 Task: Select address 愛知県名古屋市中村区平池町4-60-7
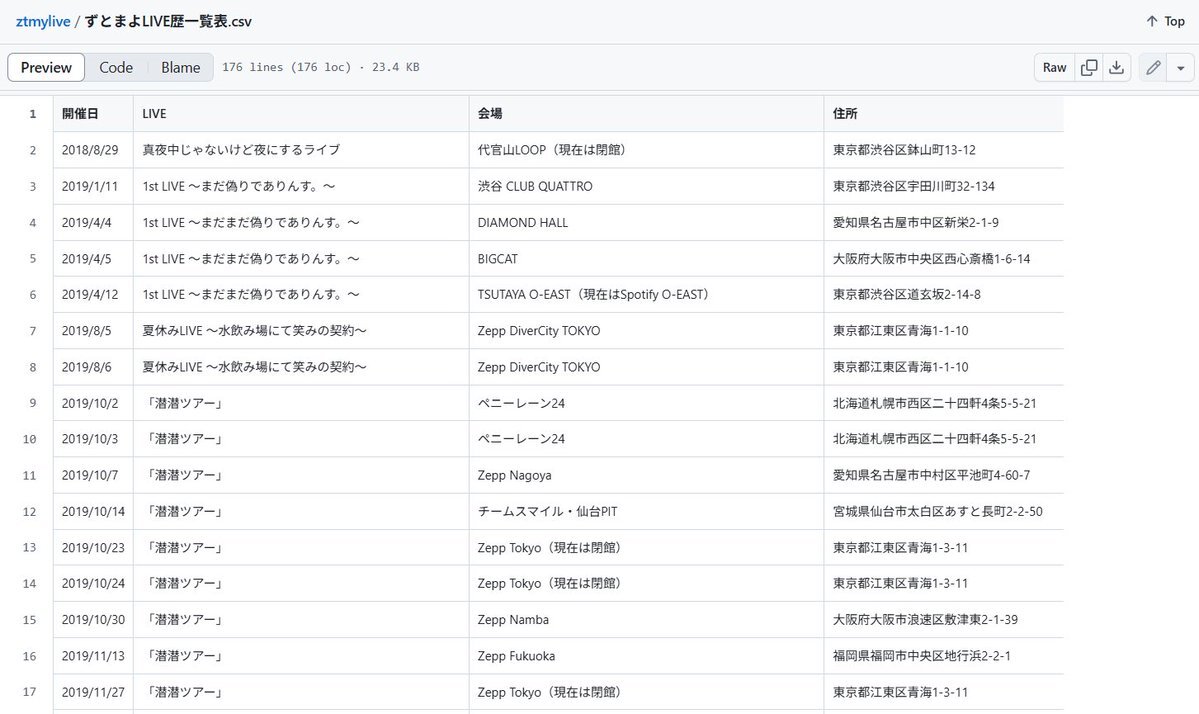pyautogui.click(x=944, y=475)
